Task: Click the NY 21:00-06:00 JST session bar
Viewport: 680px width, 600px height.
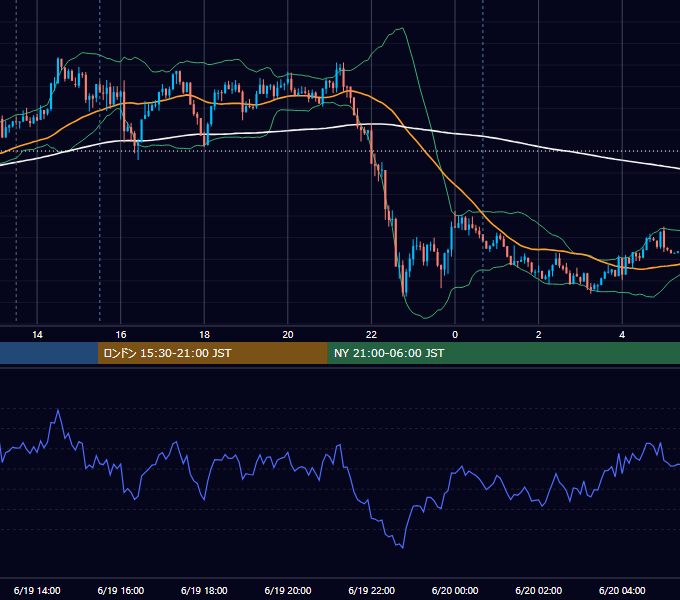Action: pos(503,353)
